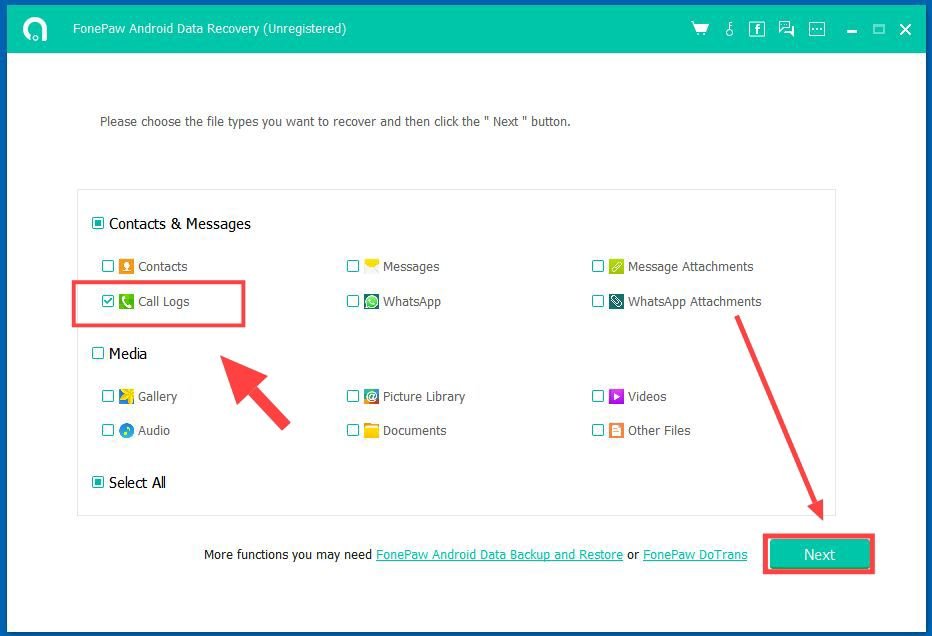This screenshot has width=932, height=636.
Task: Click the Message Attachments label
Action: coord(690,267)
